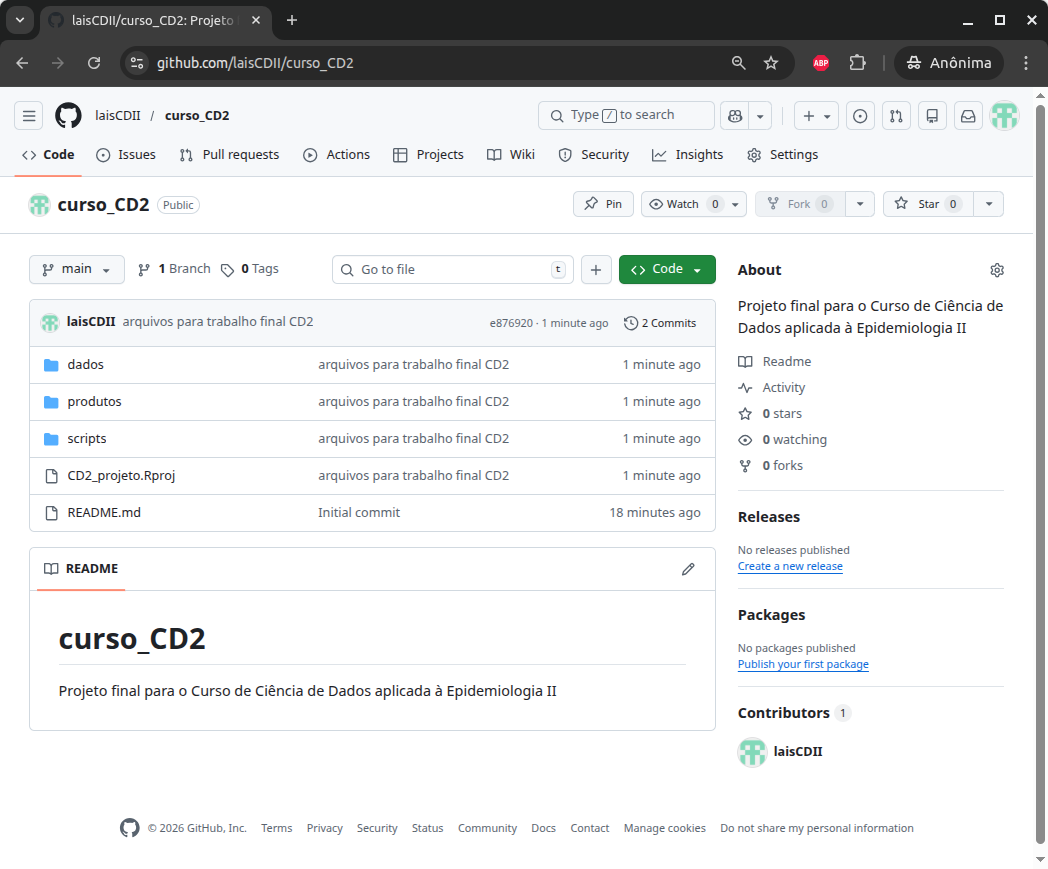This screenshot has height=869, width=1048.
Task: Switch to the Actions tab
Action: [x=337, y=155]
